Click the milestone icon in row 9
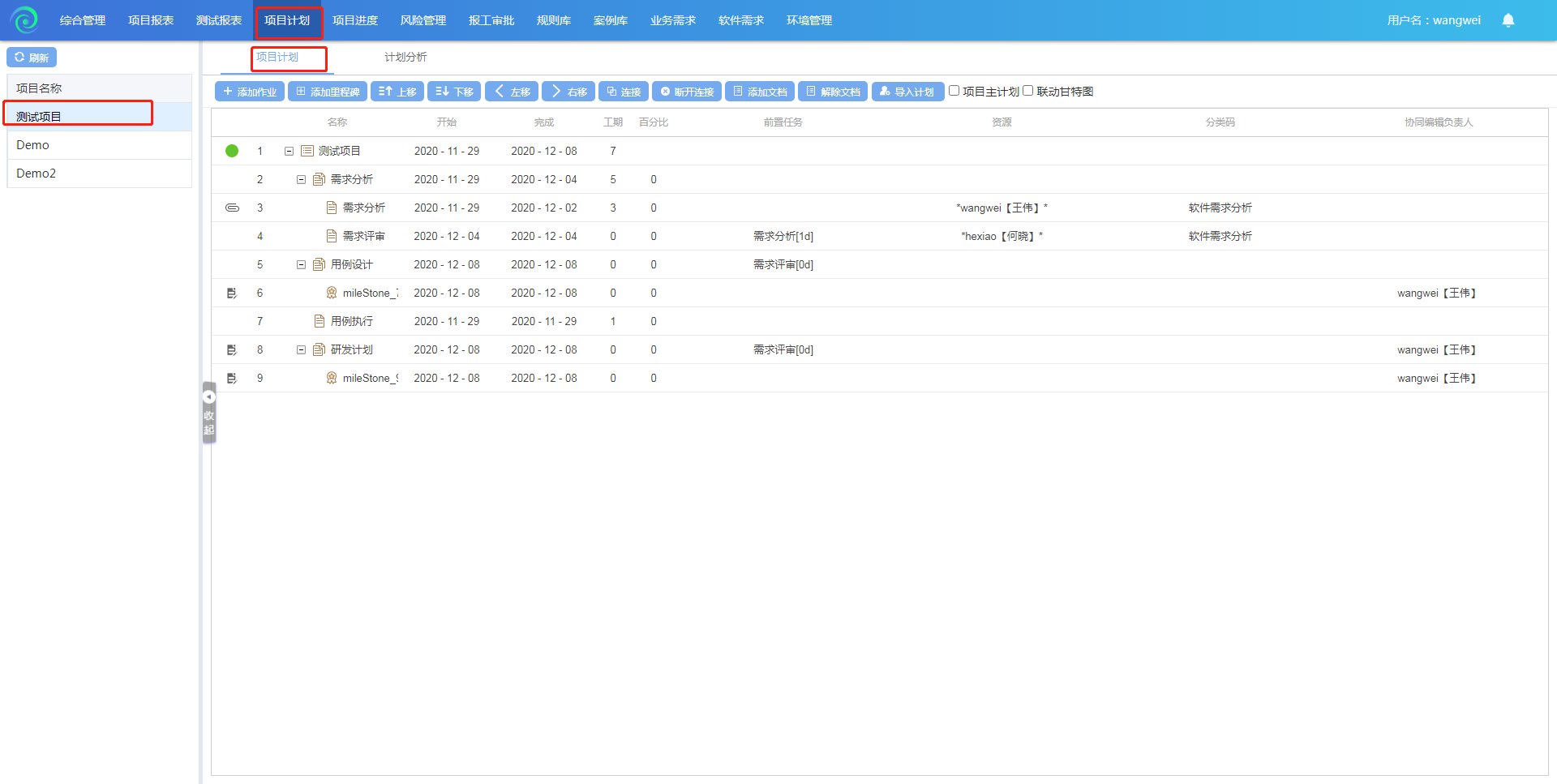Screen dimensions: 1557x784 tap(331, 378)
